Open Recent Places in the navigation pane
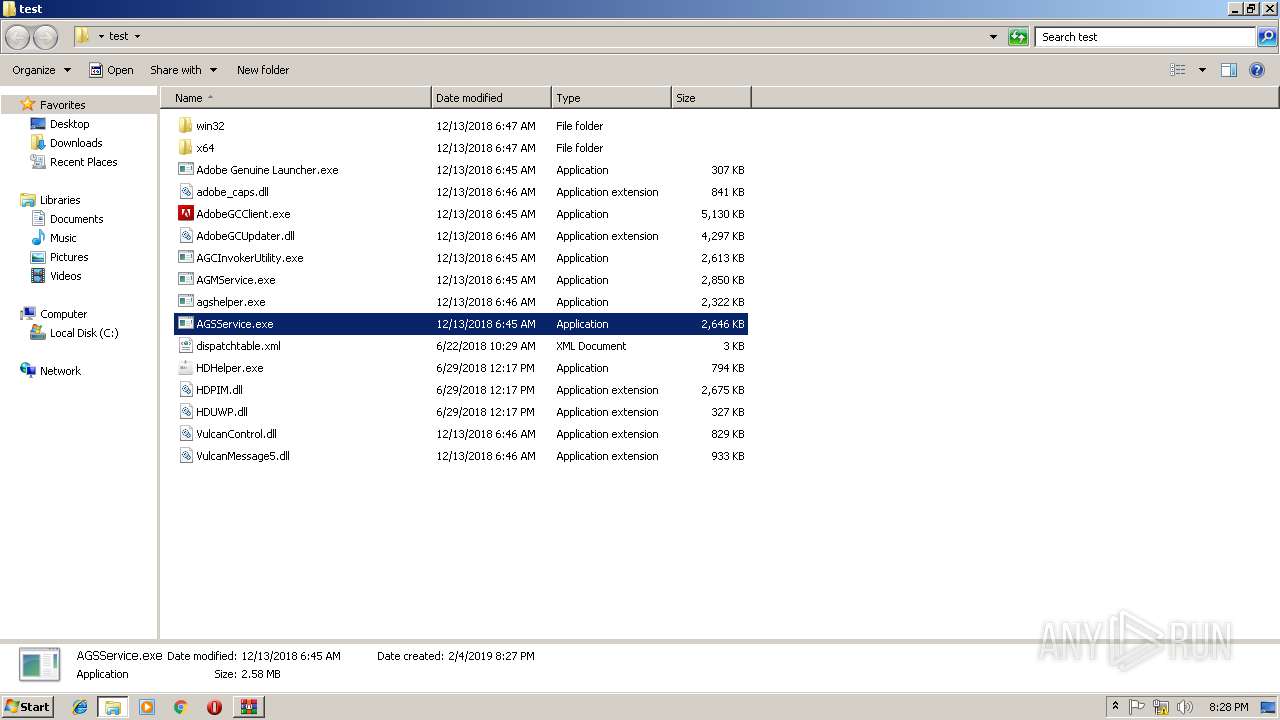 pyautogui.click(x=83, y=162)
